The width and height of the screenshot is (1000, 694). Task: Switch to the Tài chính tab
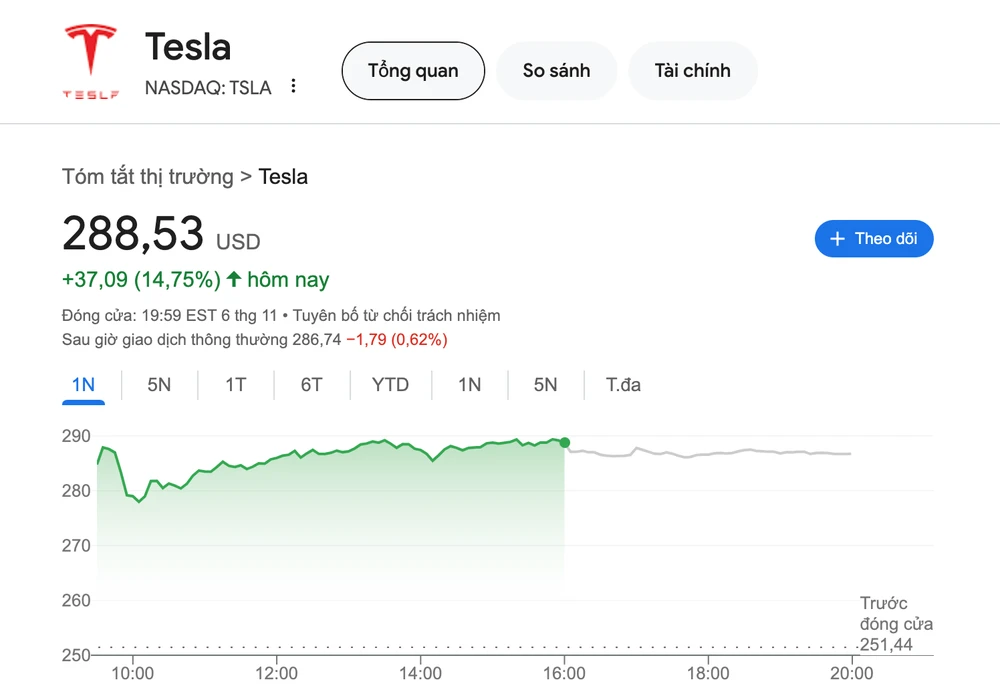pos(692,70)
